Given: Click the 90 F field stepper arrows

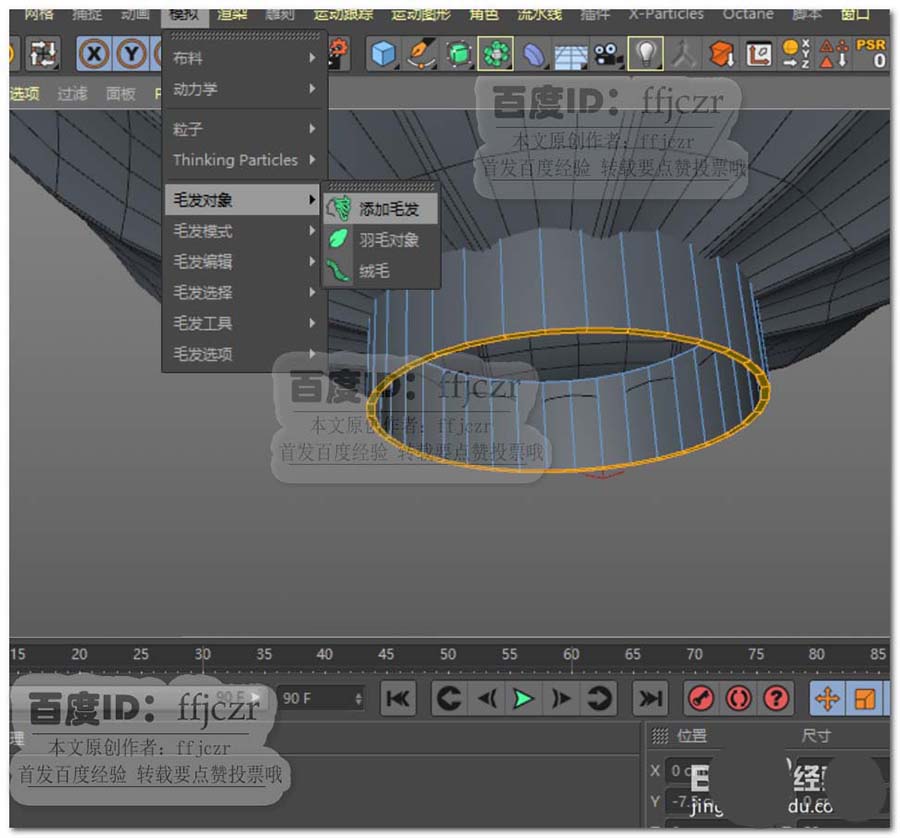Looking at the screenshot, I should point(358,699).
